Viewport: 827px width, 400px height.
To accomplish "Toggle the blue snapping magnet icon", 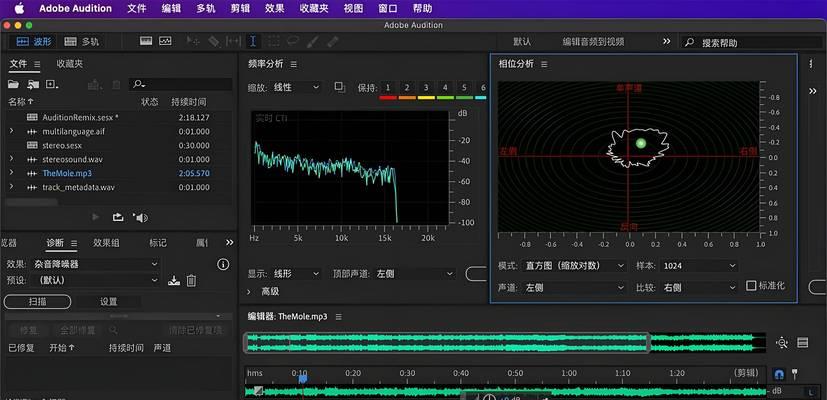I will tap(779, 375).
